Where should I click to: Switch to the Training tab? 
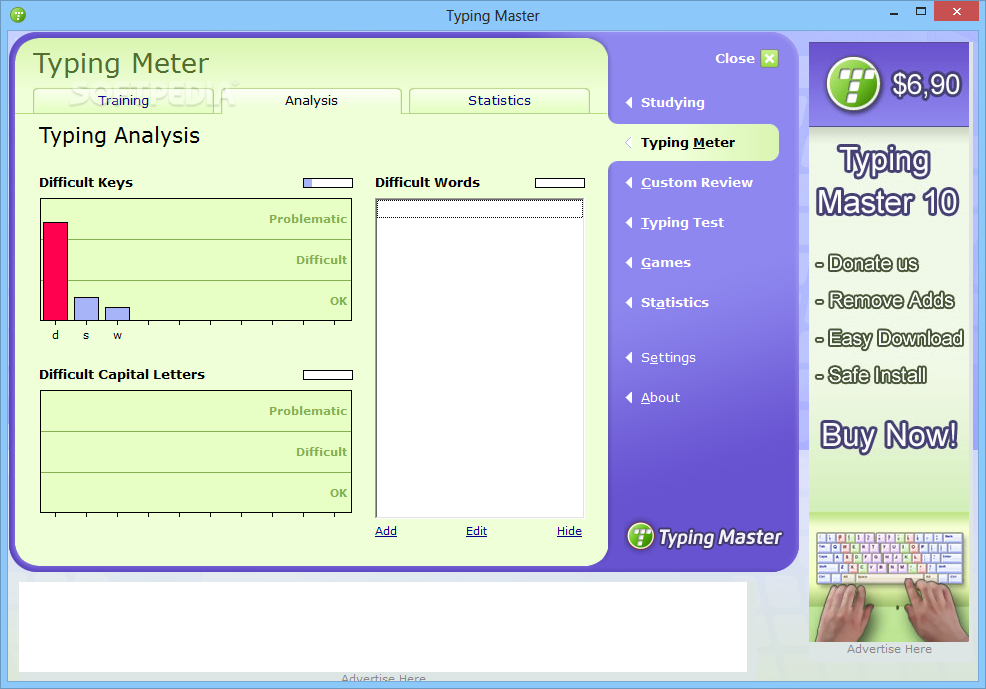click(x=123, y=101)
